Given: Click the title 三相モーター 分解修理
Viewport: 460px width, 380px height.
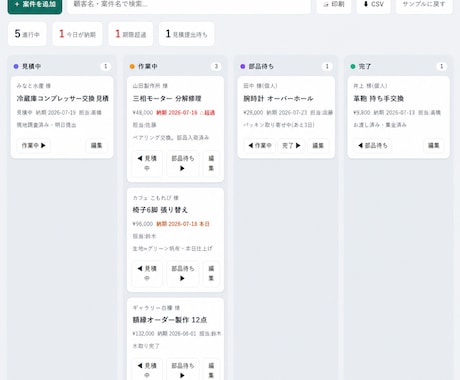Looking at the screenshot, I should (x=167, y=98).
